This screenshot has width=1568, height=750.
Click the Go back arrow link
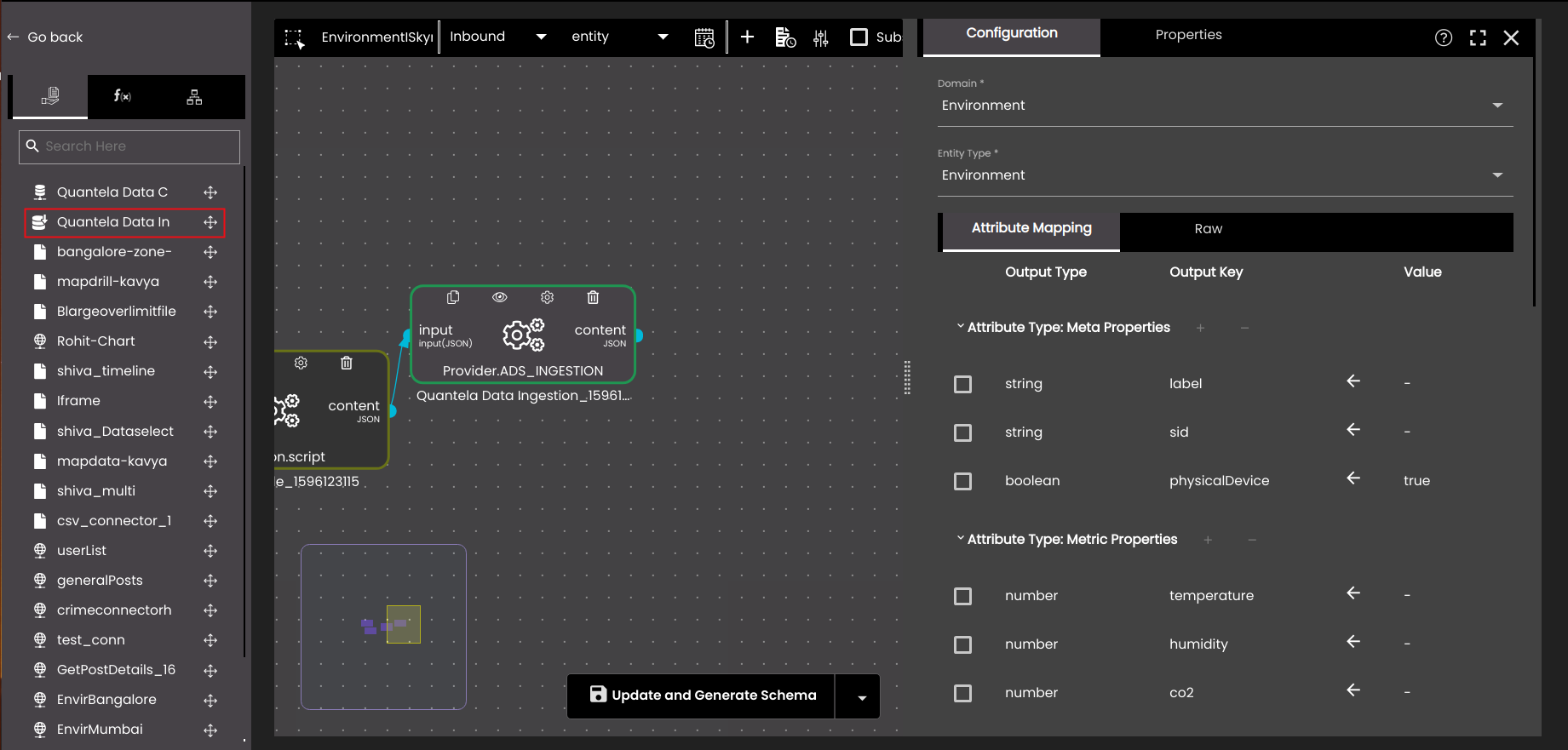coord(45,37)
